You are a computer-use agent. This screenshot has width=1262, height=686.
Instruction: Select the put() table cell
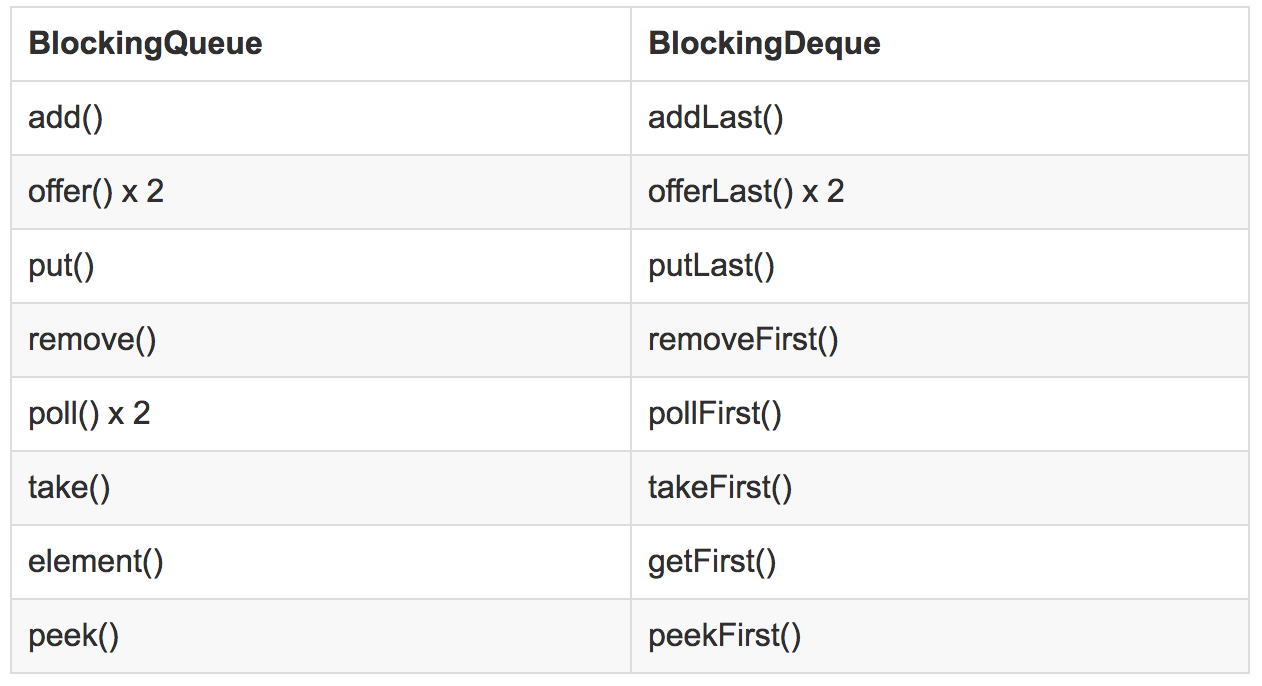321,266
